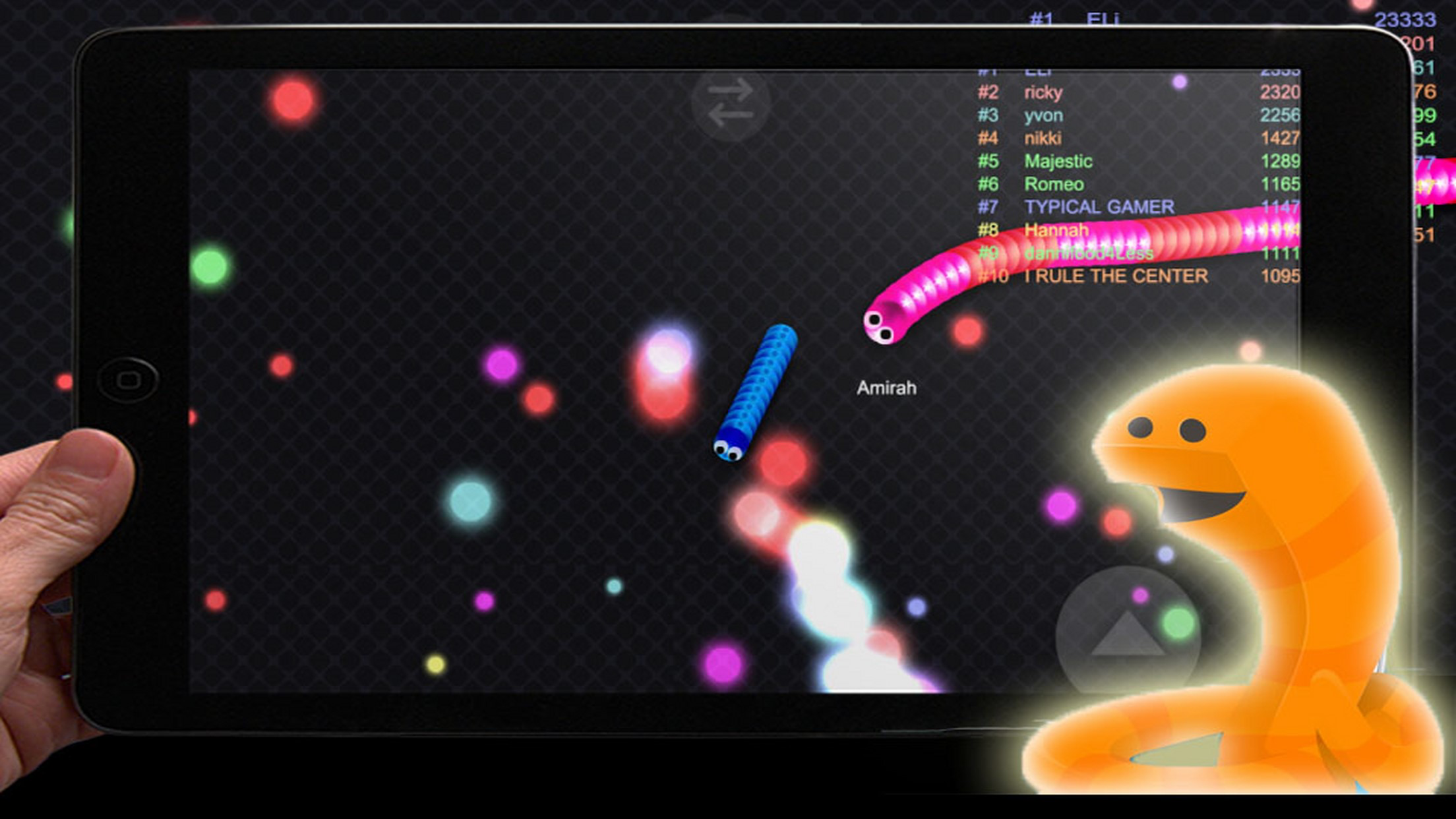Viewport: 1456px width, 819px height.
Task: Select leaderboard entry #3 yvon
Action: tap(1138, 115)
